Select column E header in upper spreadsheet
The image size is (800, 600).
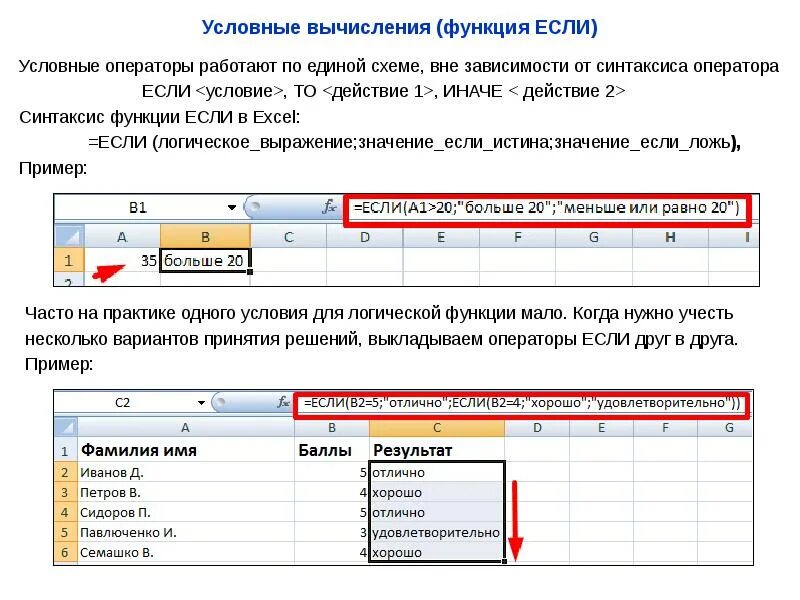[x=441, y=237]
